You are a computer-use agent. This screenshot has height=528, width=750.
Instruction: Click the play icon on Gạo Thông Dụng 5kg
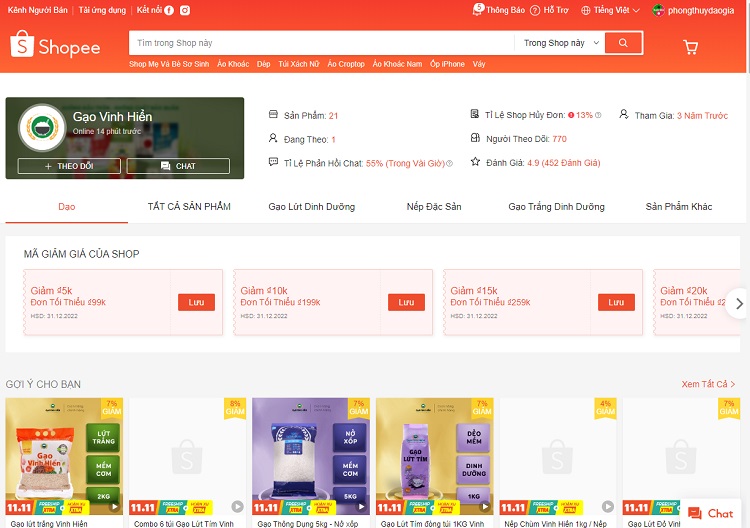click(x=362, y=506)
